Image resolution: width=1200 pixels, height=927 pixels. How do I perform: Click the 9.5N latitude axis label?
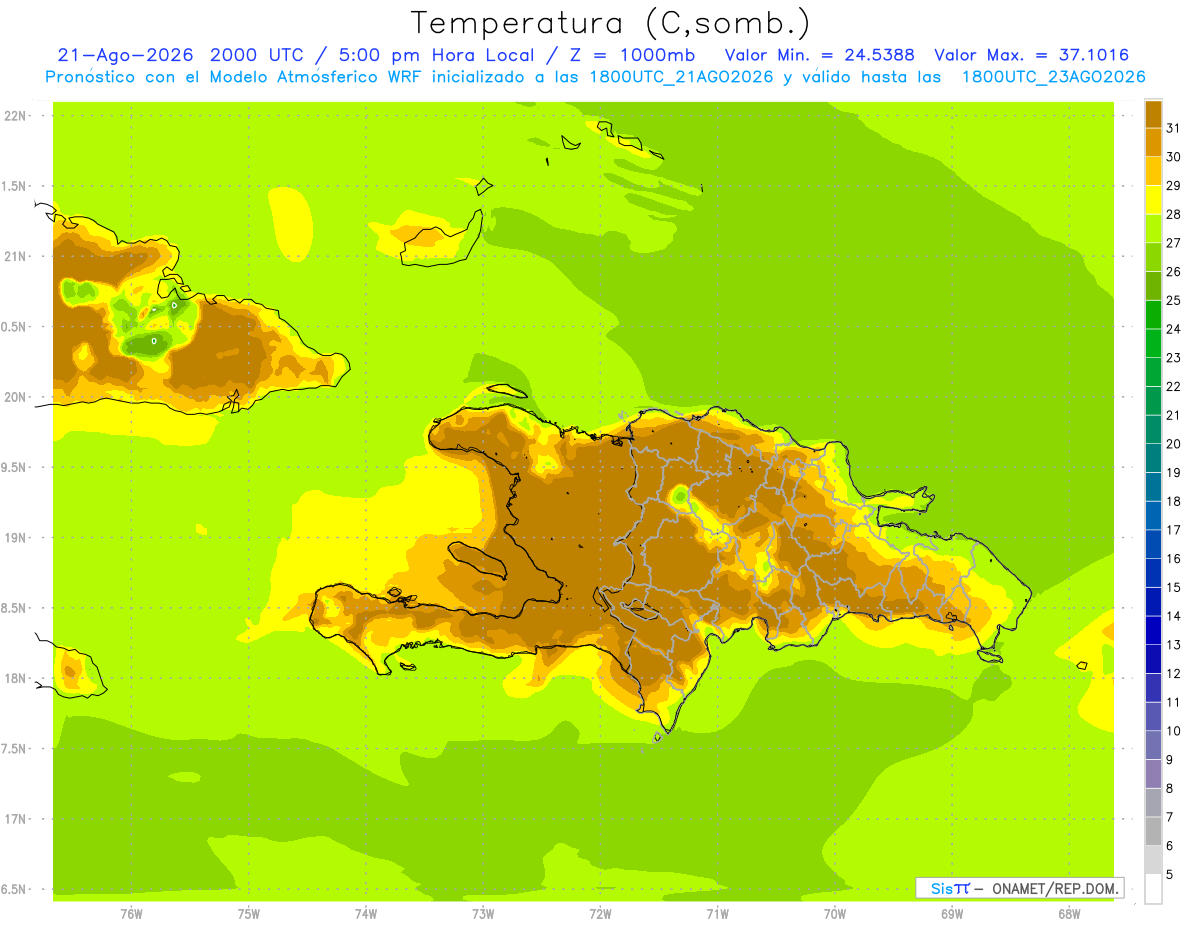pos(13,468)
